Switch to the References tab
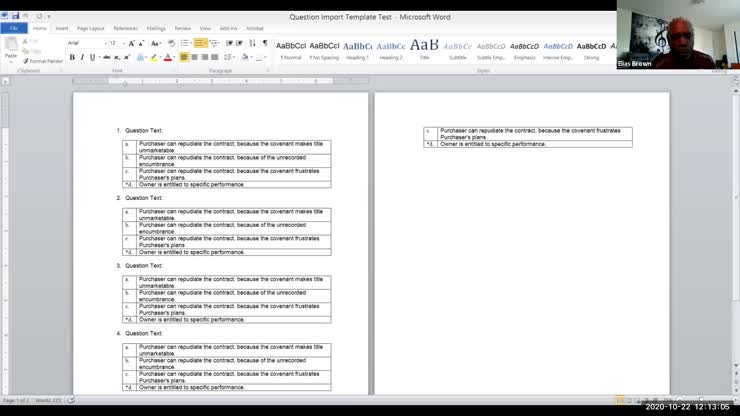Image resolution: width=740 pixels, height=416 pixels. tap(126, 28)
